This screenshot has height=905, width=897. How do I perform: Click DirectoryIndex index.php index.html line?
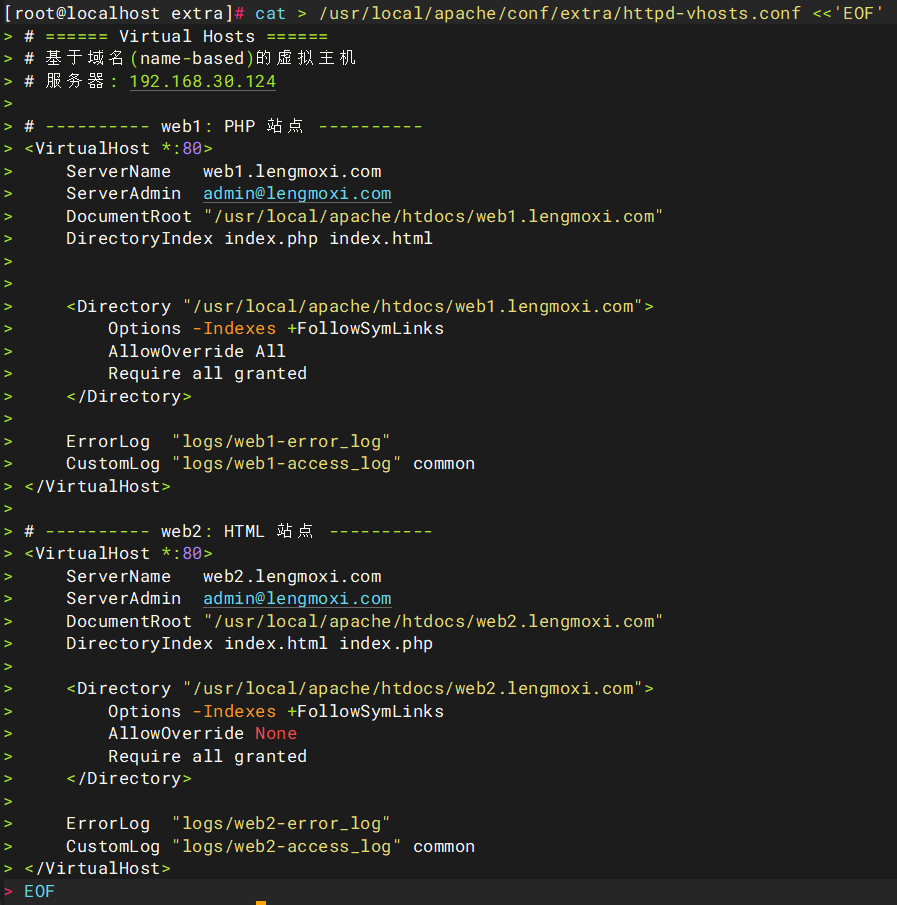coord(249,238)
